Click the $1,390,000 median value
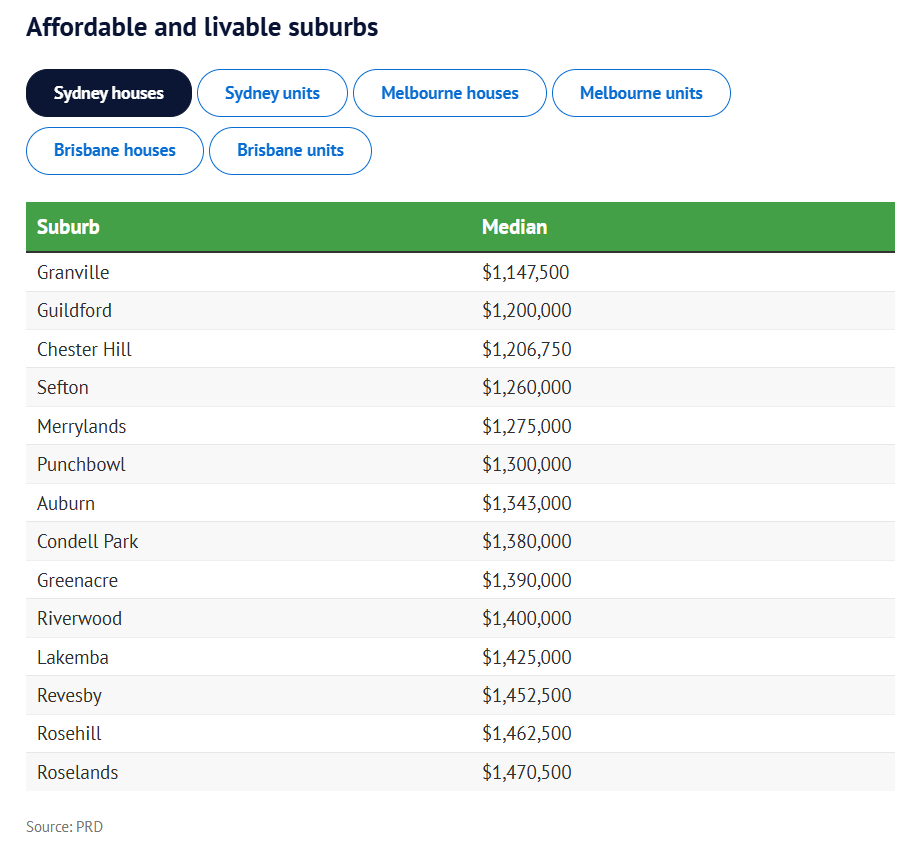The image size is (912, 847). 526,581
